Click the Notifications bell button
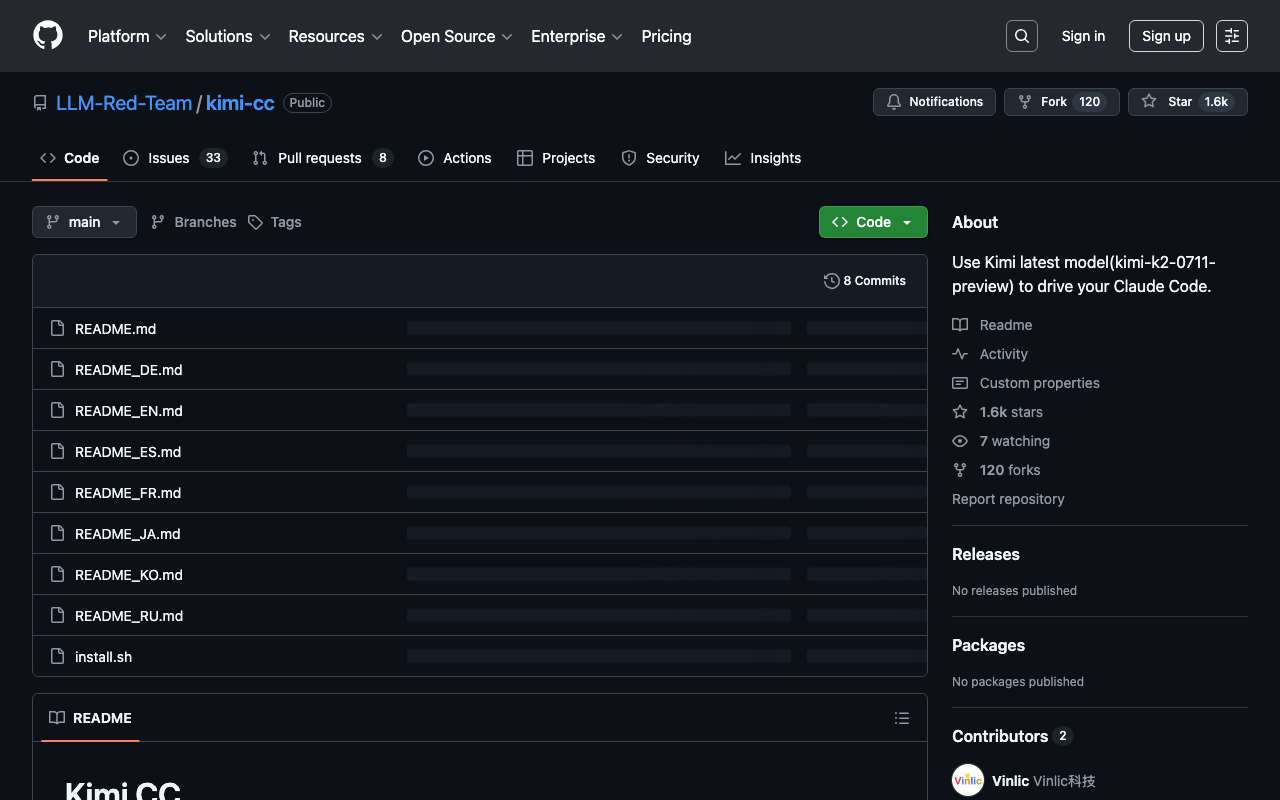This screenshot has width=1280, height=800. point(934,102)
